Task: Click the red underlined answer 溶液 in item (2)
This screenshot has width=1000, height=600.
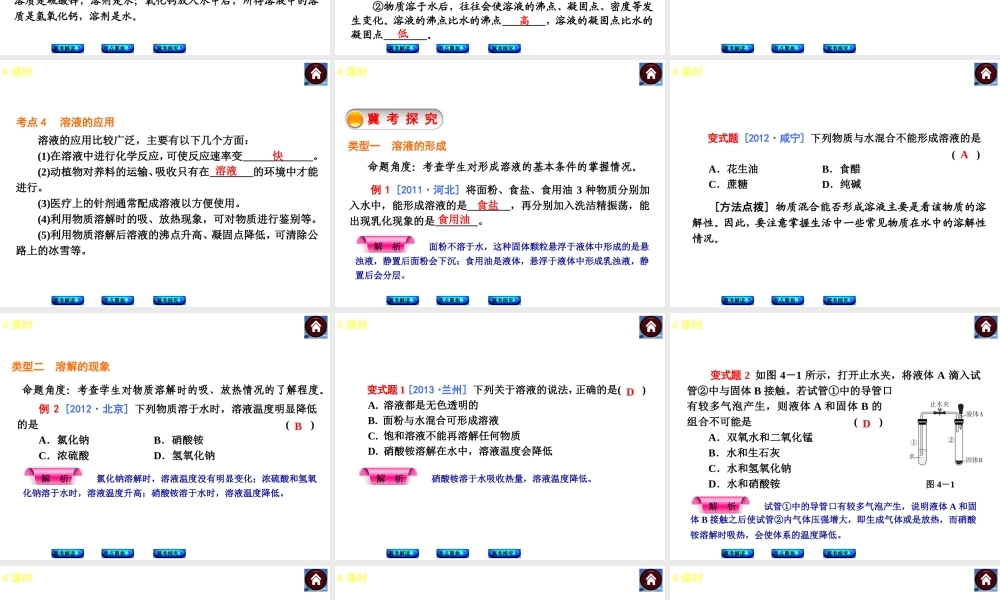Action: click(x=226, y=171)
